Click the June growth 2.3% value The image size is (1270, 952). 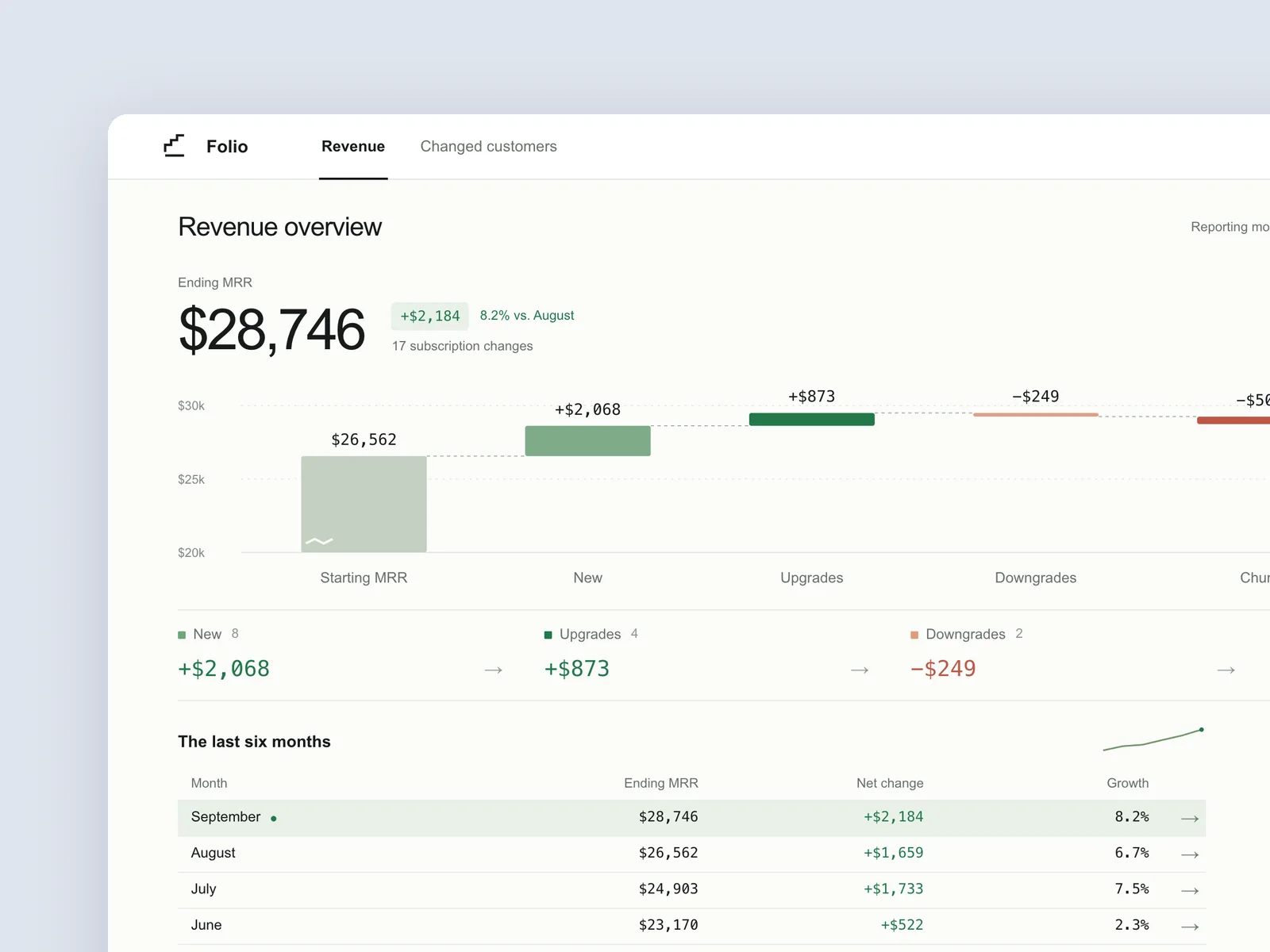(1132, 925)
